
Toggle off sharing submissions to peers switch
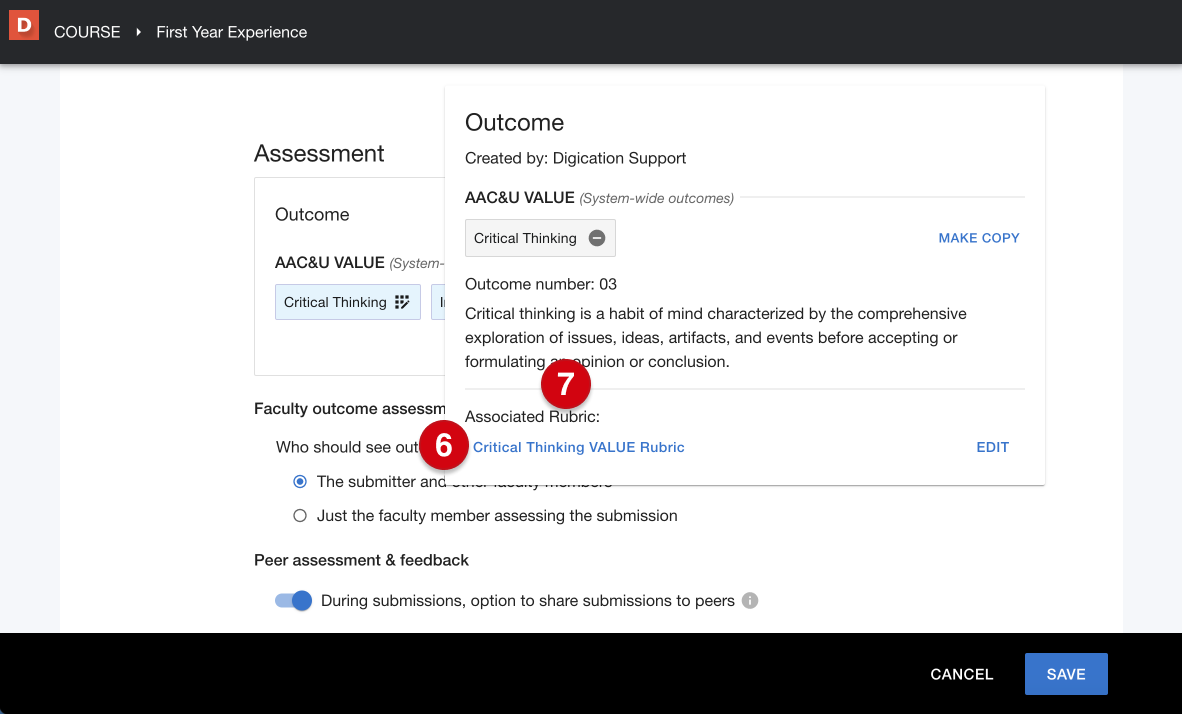pyautogui.click(x=294, y=601)
